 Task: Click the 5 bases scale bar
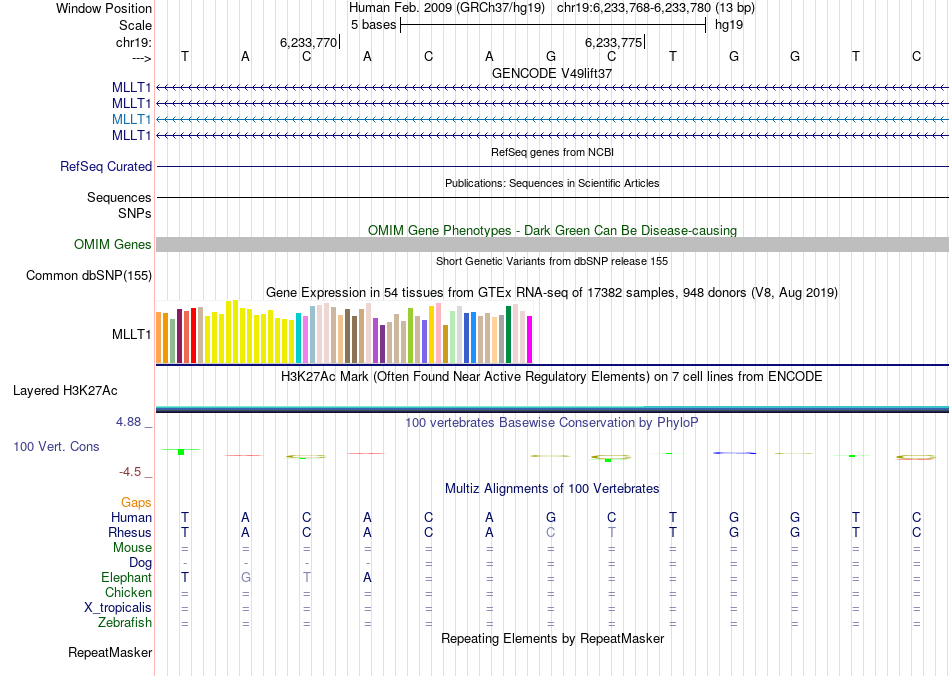553,25
